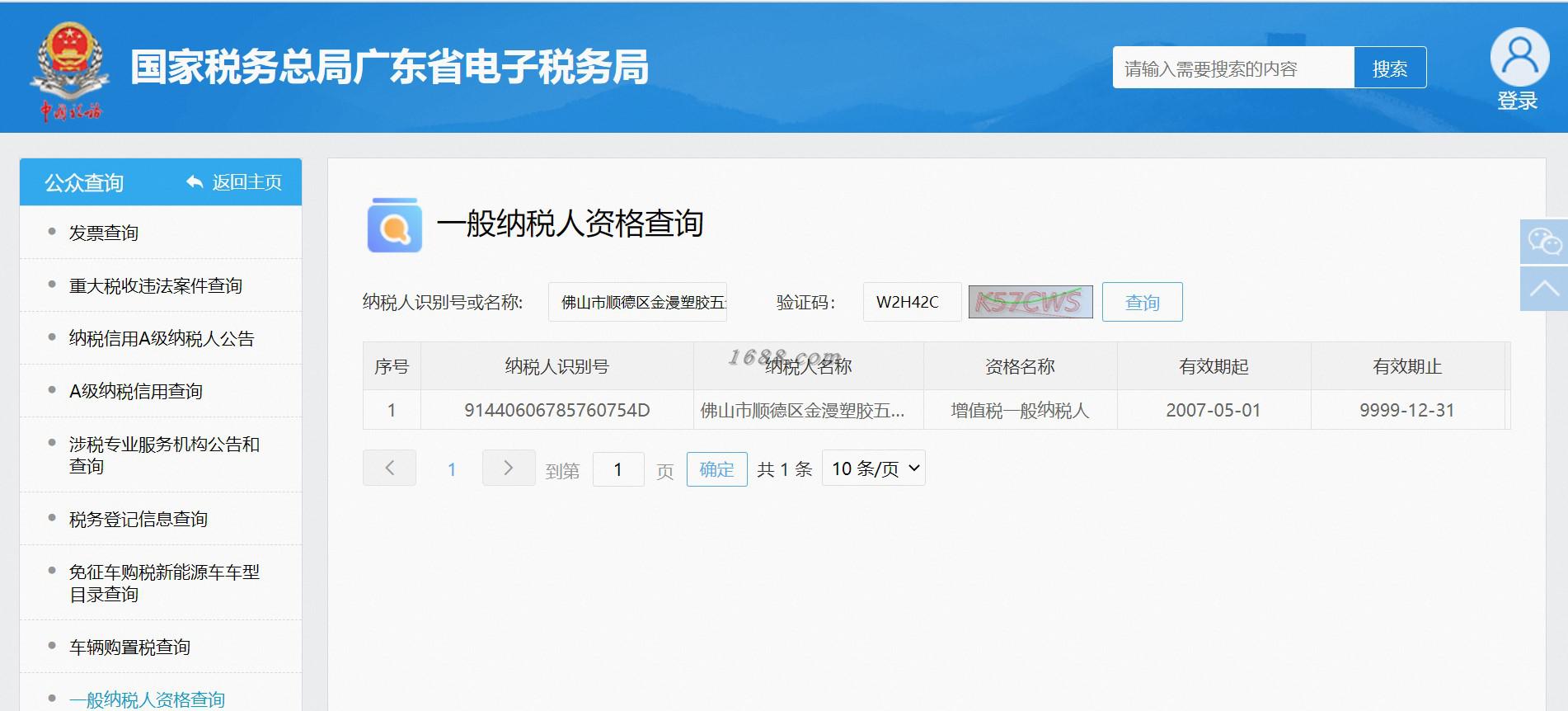Open the 10 条/页 page size dropdown

pos(874,469)
